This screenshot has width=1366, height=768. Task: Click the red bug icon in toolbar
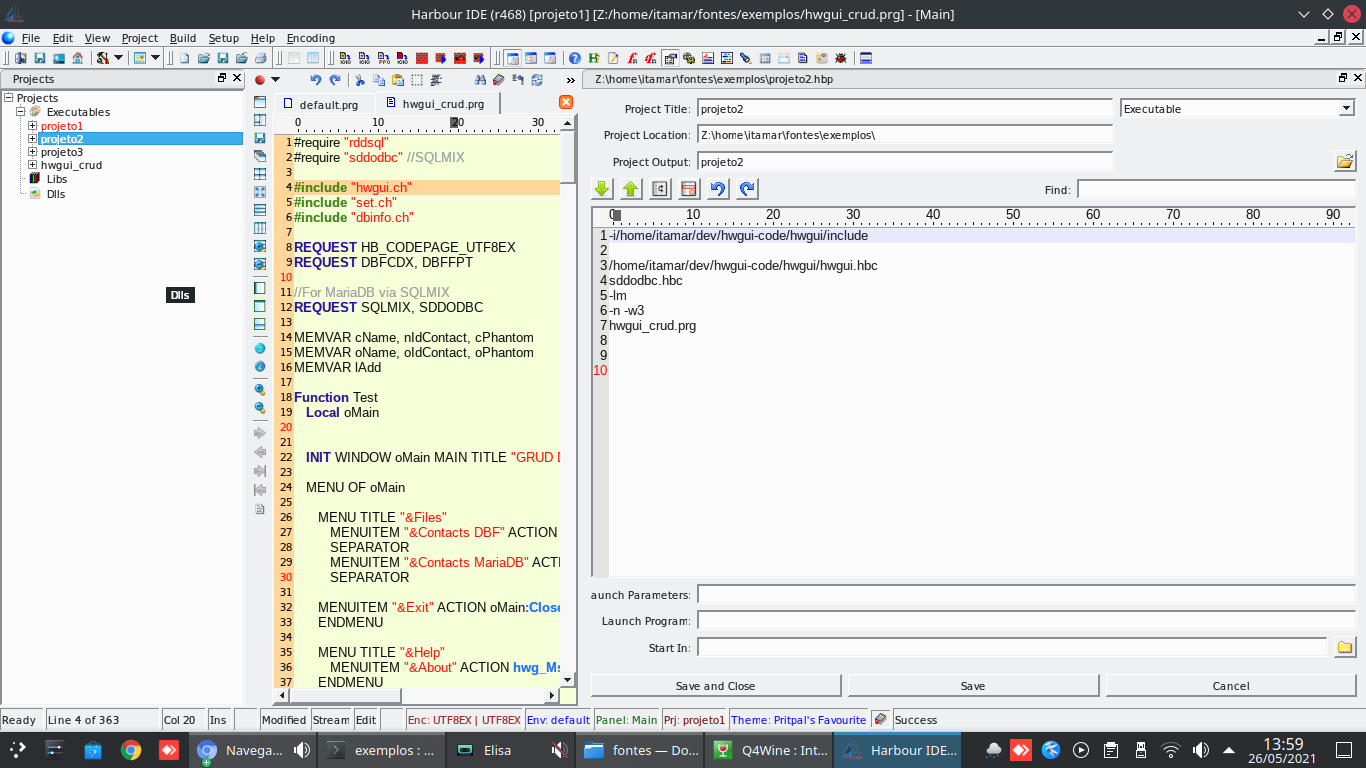click(840, 58)
